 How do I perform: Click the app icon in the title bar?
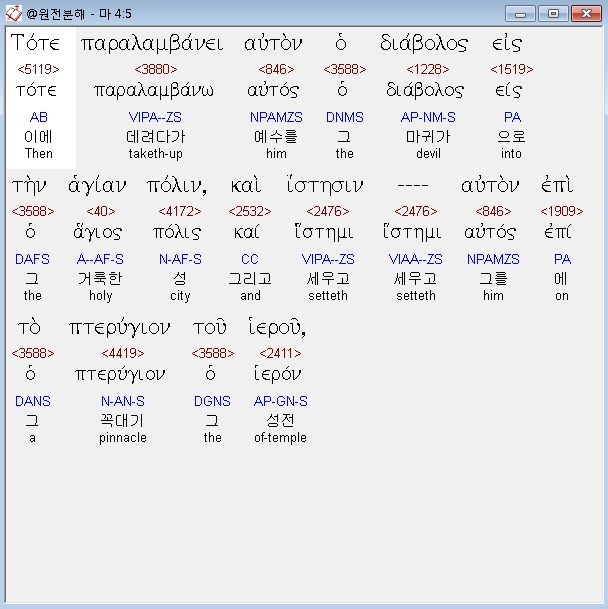pos(14,14)
